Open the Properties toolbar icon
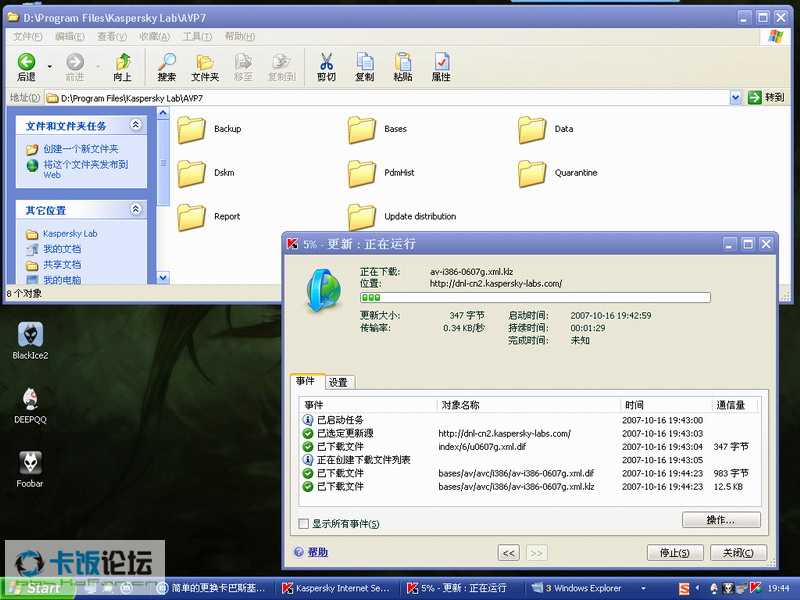The width and height of the screenshot is (800, 600). pos(441,67)
